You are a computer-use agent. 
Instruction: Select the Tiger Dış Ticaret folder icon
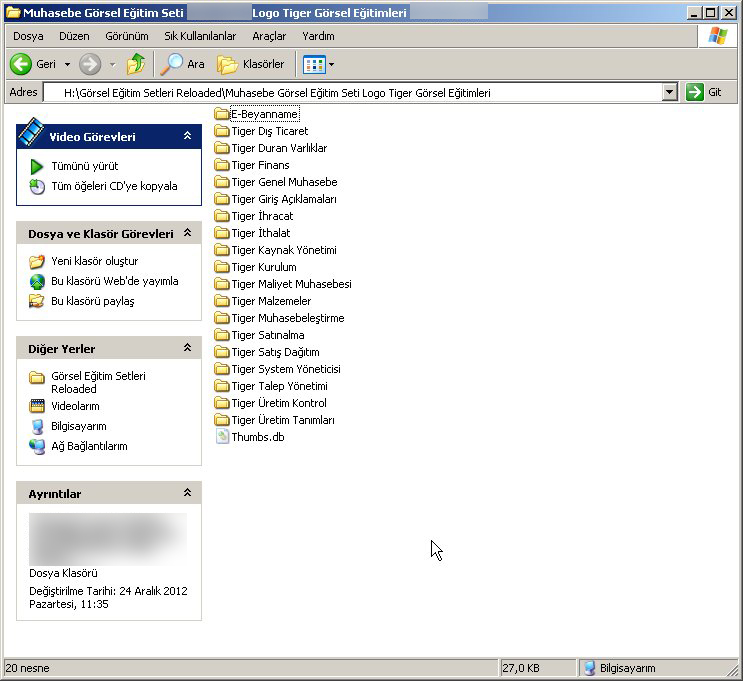click(x=221, y=131)
